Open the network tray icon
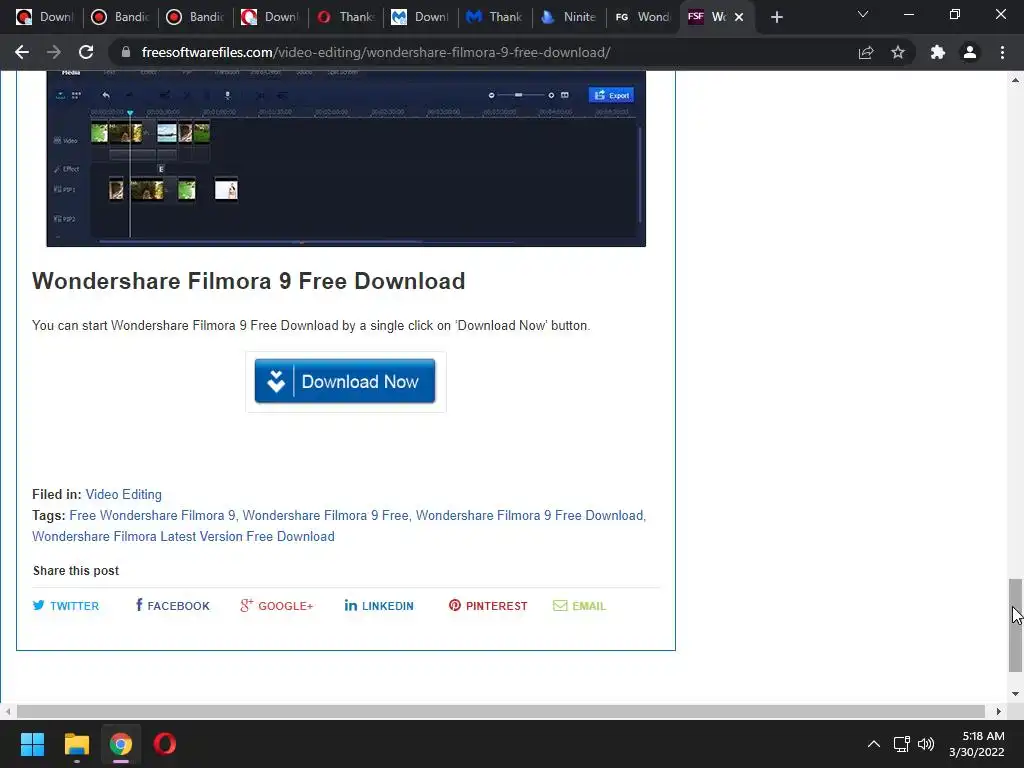 [902, 744]
